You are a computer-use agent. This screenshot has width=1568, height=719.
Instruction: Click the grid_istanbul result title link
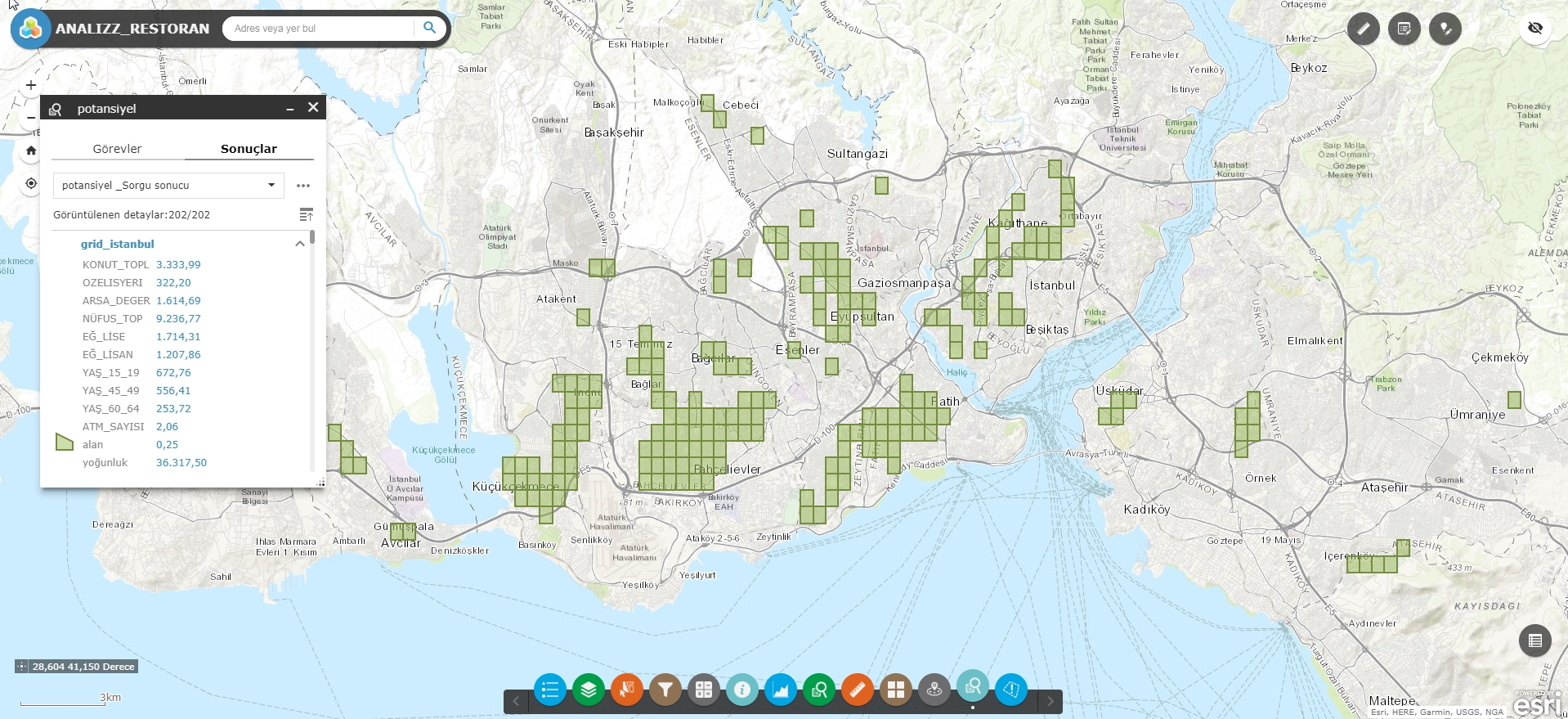117,244
